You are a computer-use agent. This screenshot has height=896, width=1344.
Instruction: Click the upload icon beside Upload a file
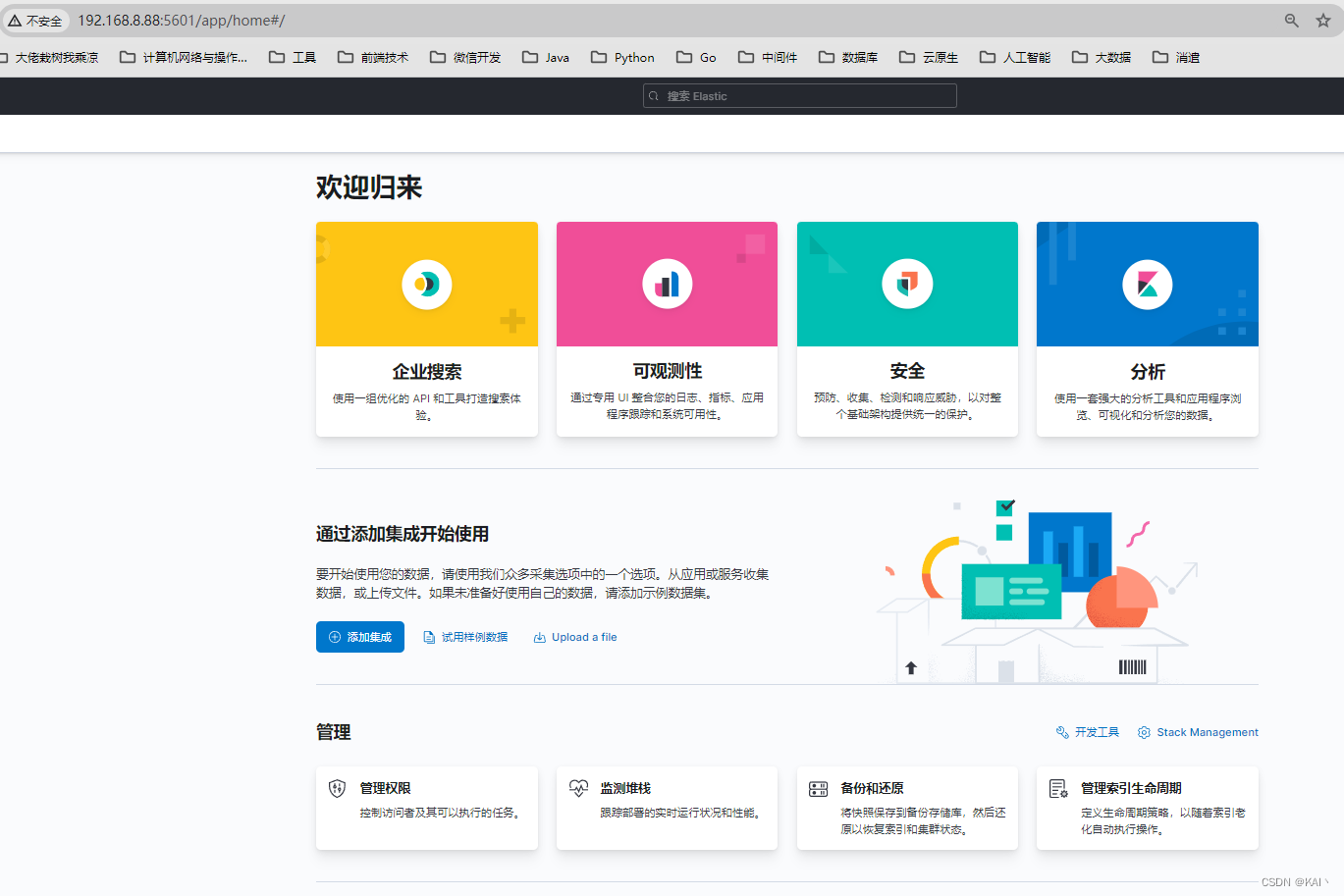pyautogui.click(x=539, y=638)
